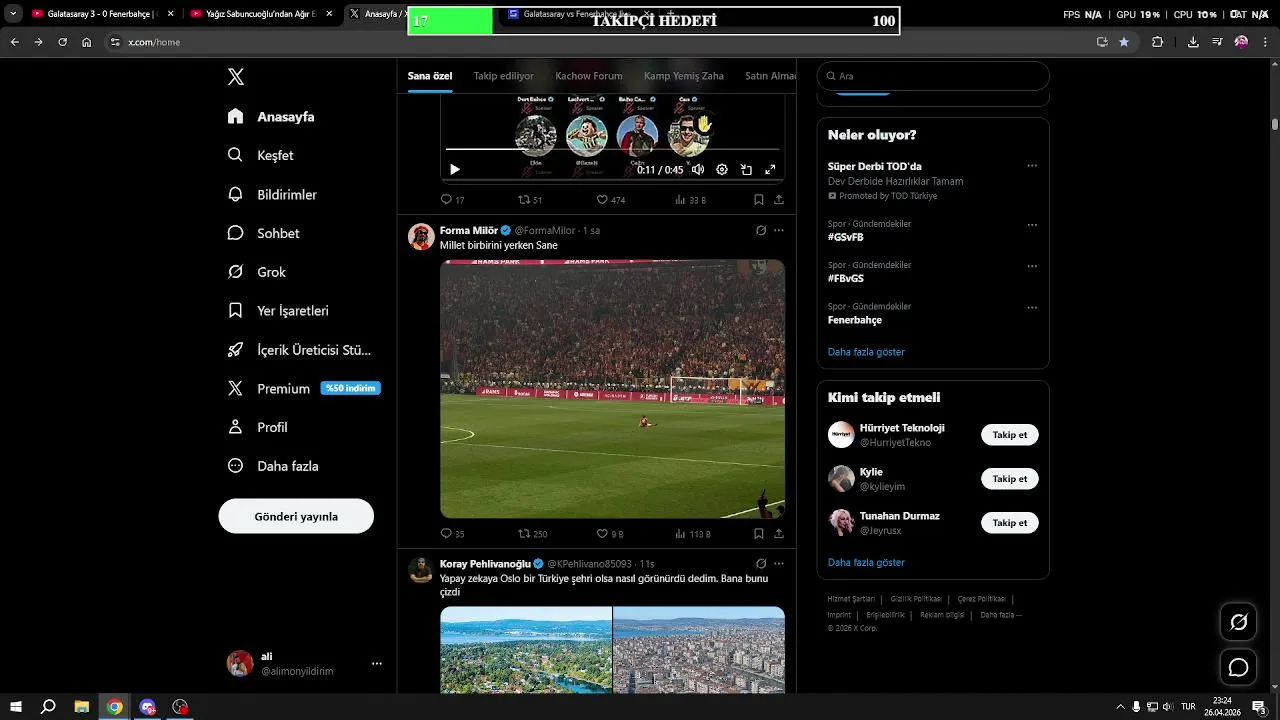Screen dimensions: 1280x720
Task: Bookmark Forma Milör post
Action: (759, 534)
